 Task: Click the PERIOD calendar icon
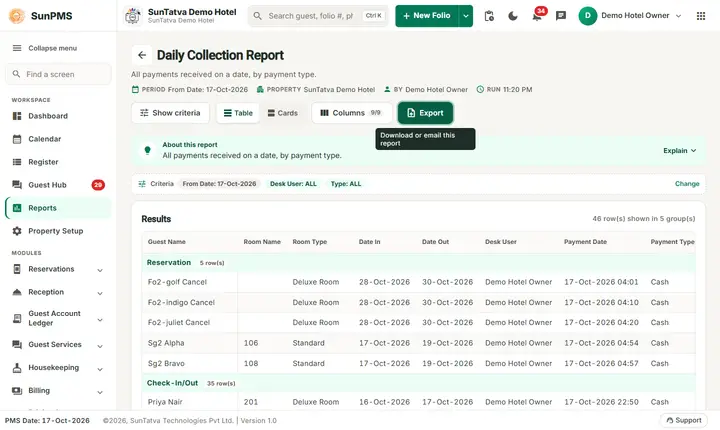pos(135,90)
